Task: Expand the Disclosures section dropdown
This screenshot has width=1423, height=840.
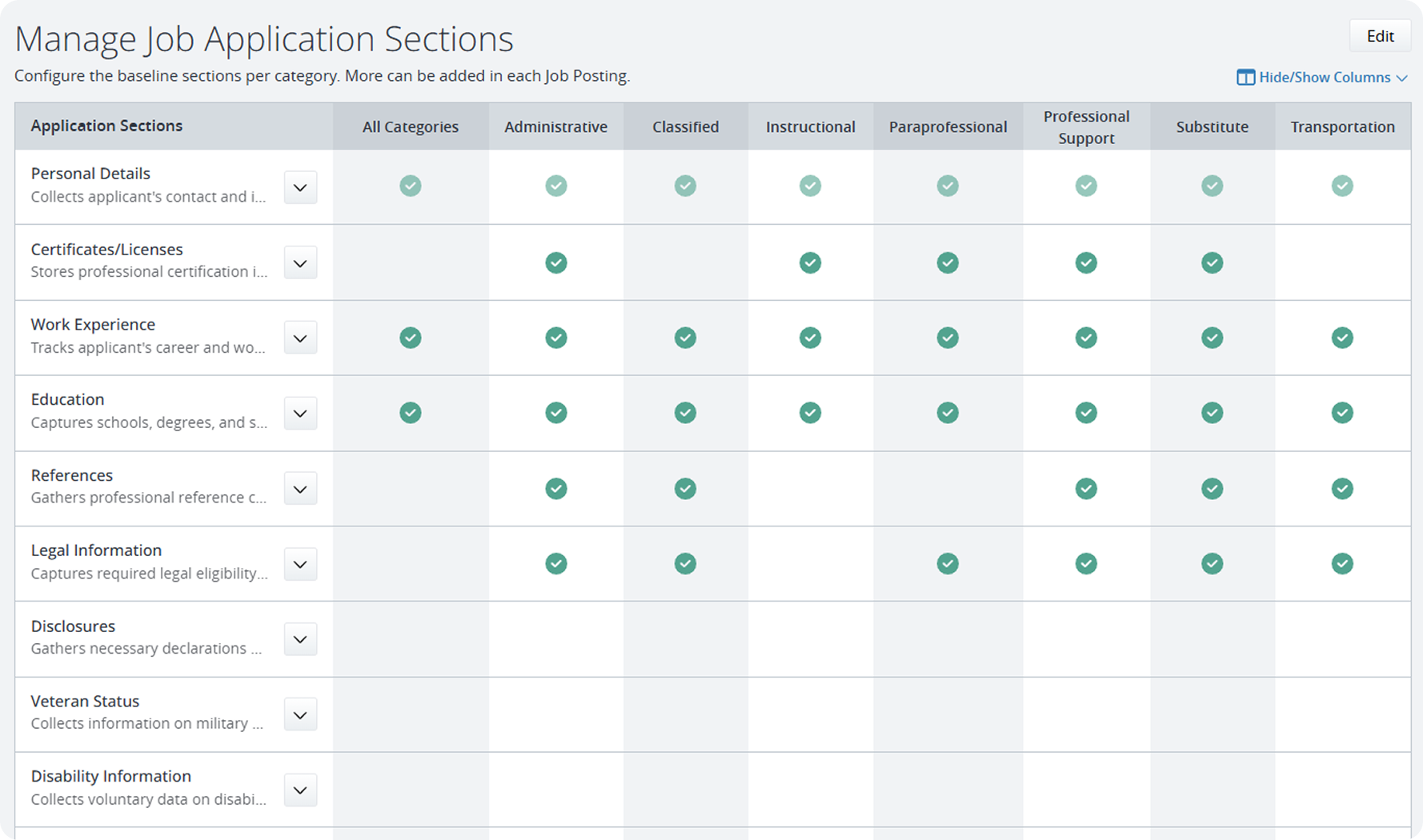Action: (300, 639)
